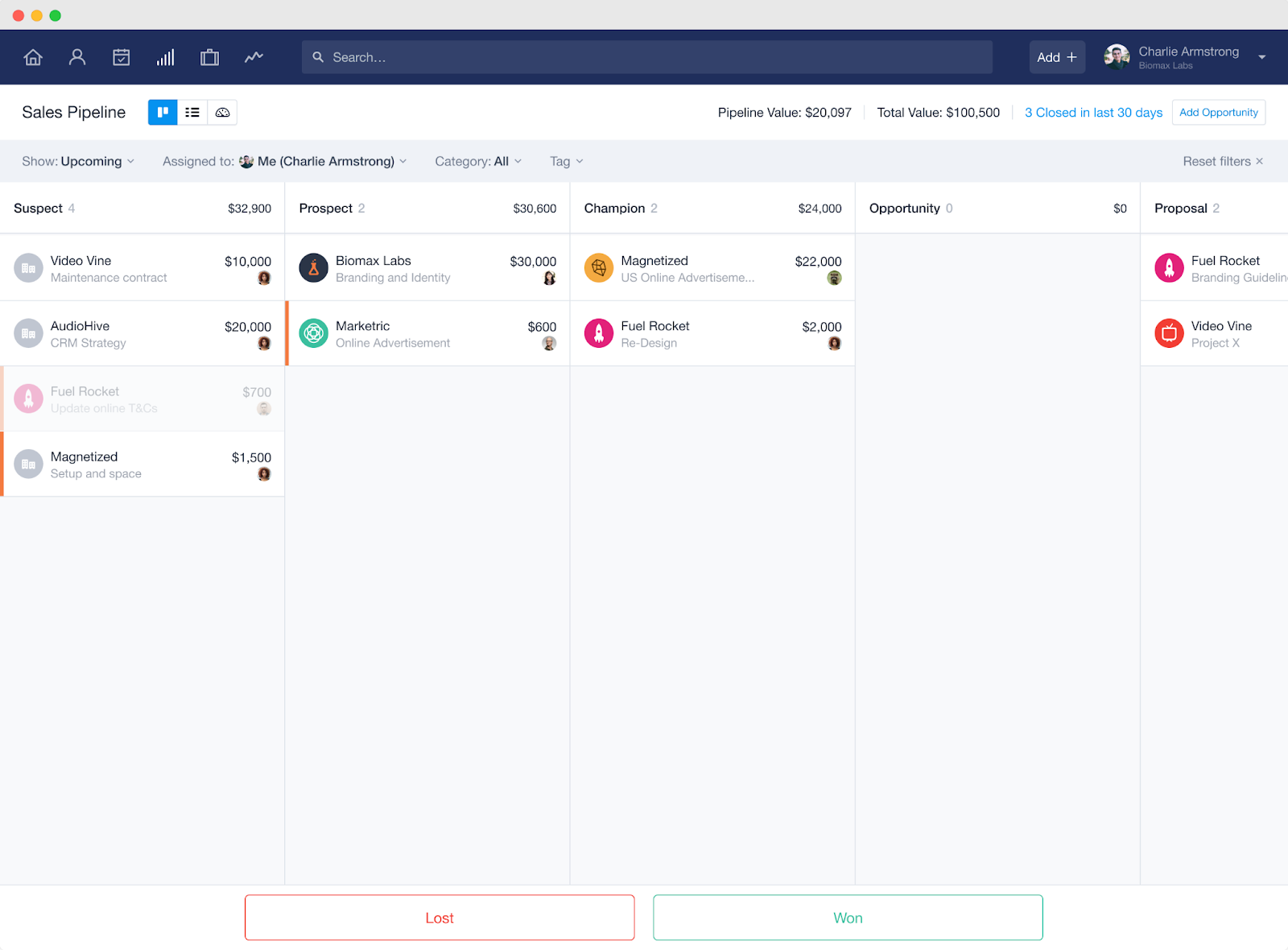
Task: Click the magnifier search icon
Action: (318, 57)
